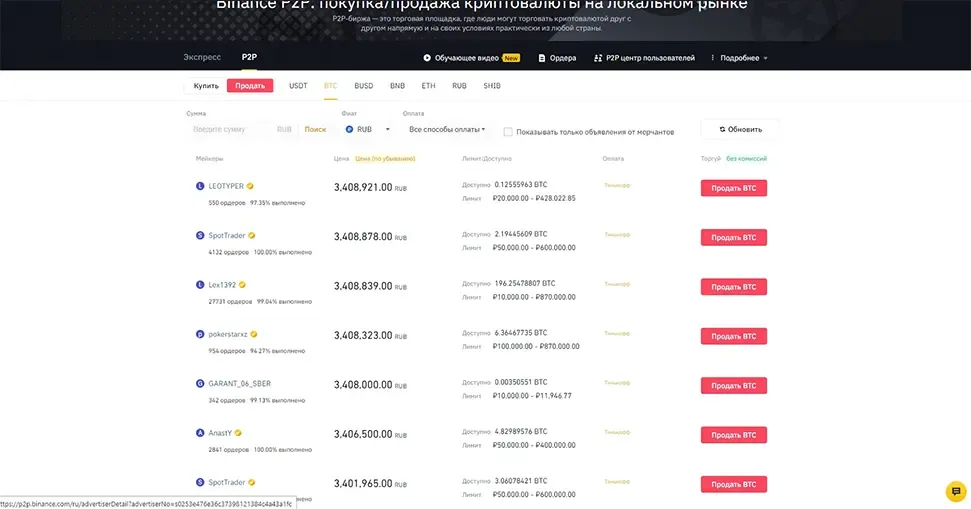
Task: Click Продать BTC at price 3,408,878.00
Action: pyautogui.click(x=734, y=238)
